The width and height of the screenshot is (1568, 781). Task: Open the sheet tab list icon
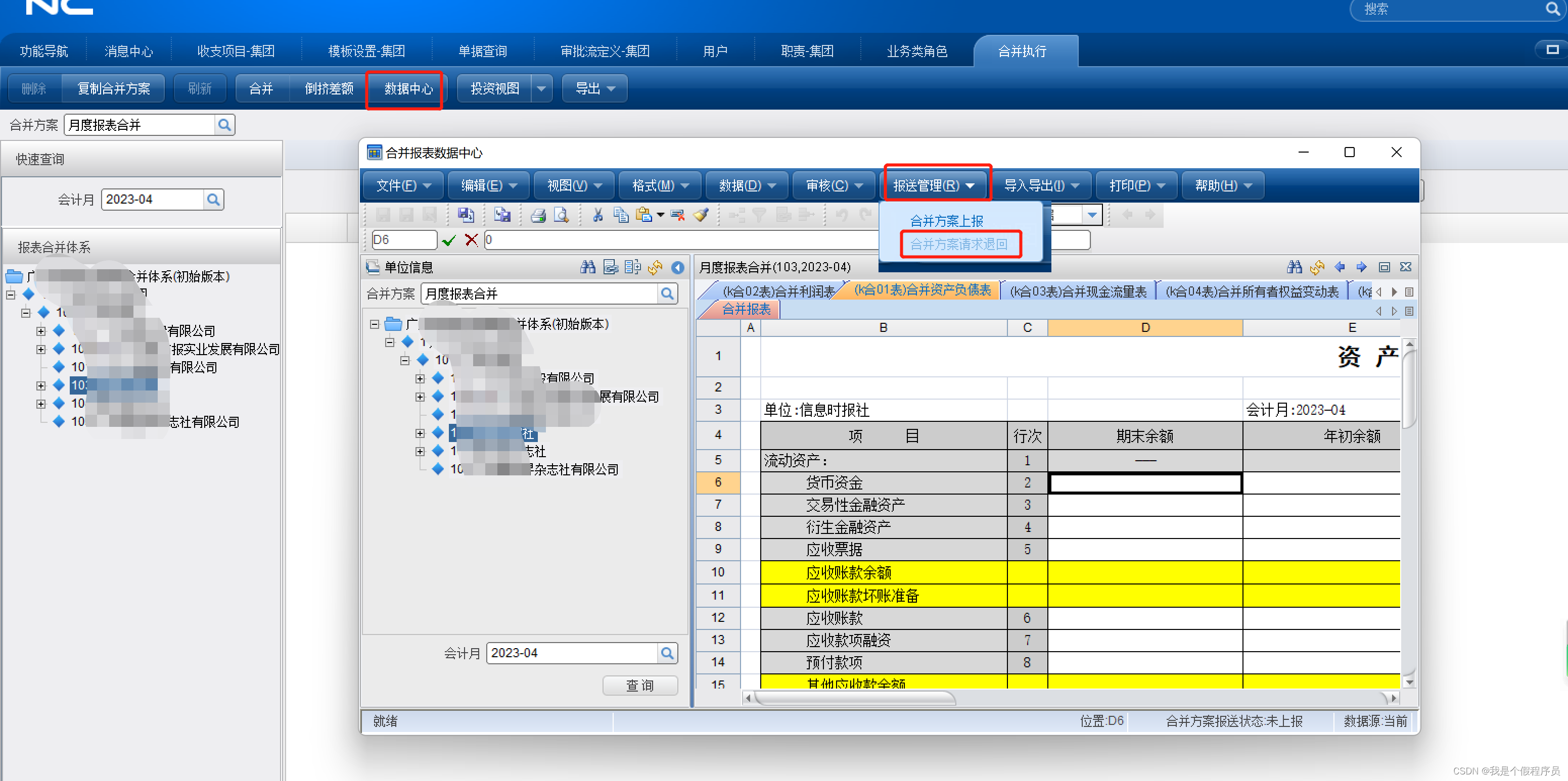[x=1409, y=292]
